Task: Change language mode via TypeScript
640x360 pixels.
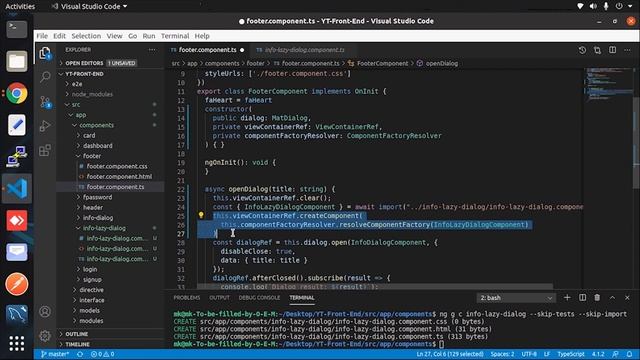Action: click(571, 354)
